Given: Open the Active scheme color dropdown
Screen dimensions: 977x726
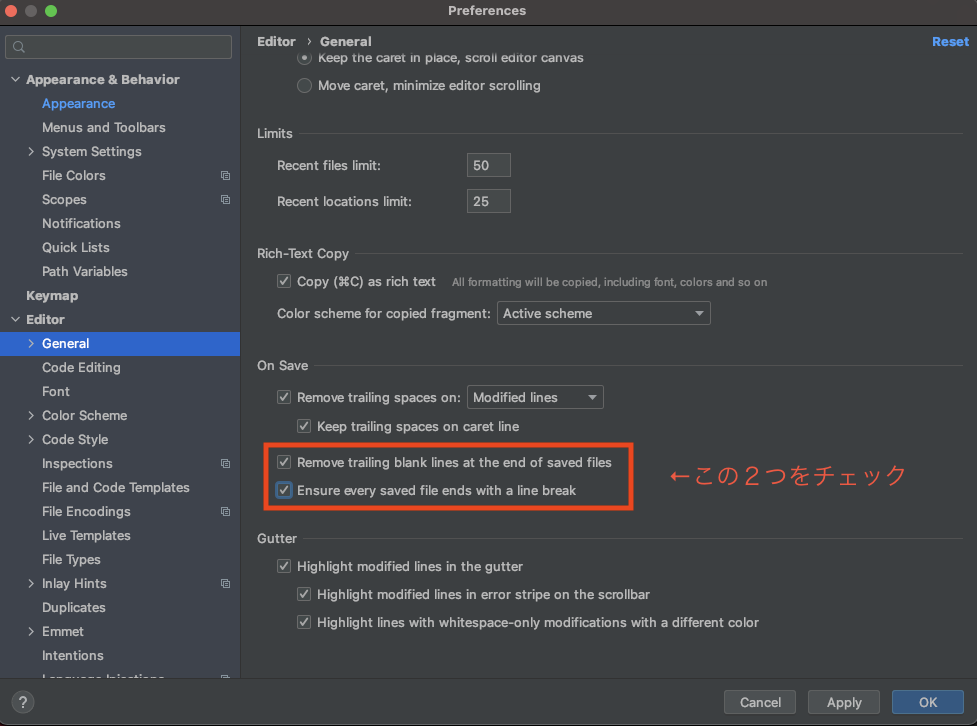Looking at the screenshot, I should pyautogui.click(x=603, y=313).
